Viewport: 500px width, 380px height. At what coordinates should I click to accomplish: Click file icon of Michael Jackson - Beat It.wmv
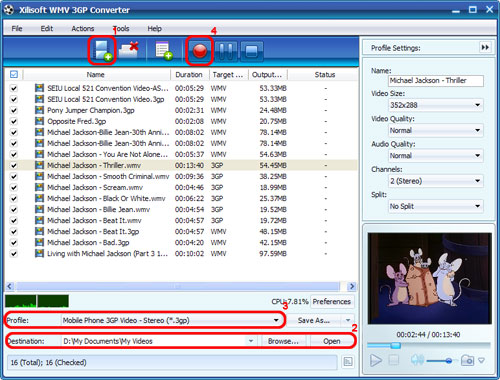point(39,220)
